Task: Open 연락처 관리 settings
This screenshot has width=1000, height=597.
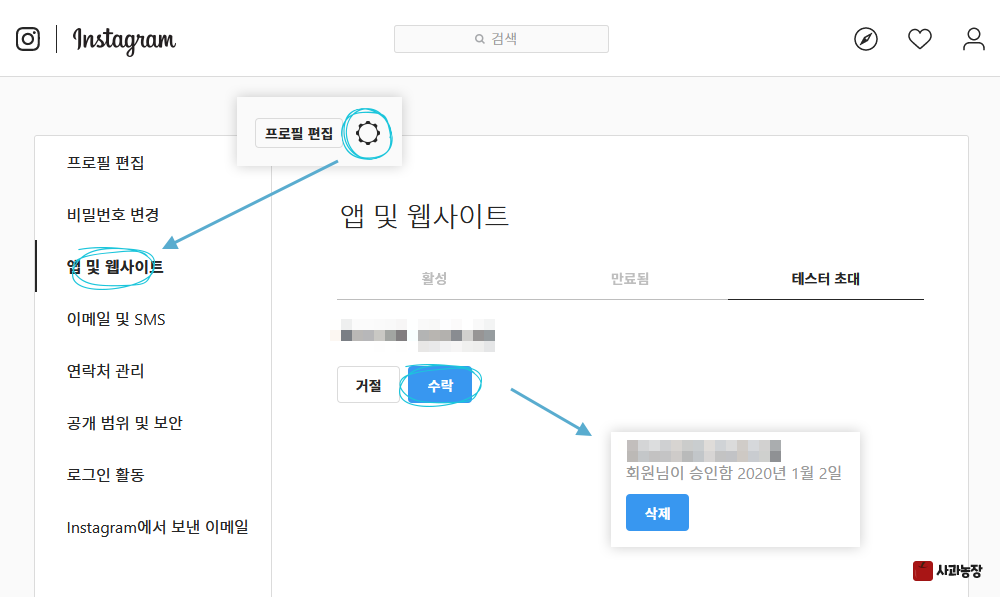Action: point(105,371)
